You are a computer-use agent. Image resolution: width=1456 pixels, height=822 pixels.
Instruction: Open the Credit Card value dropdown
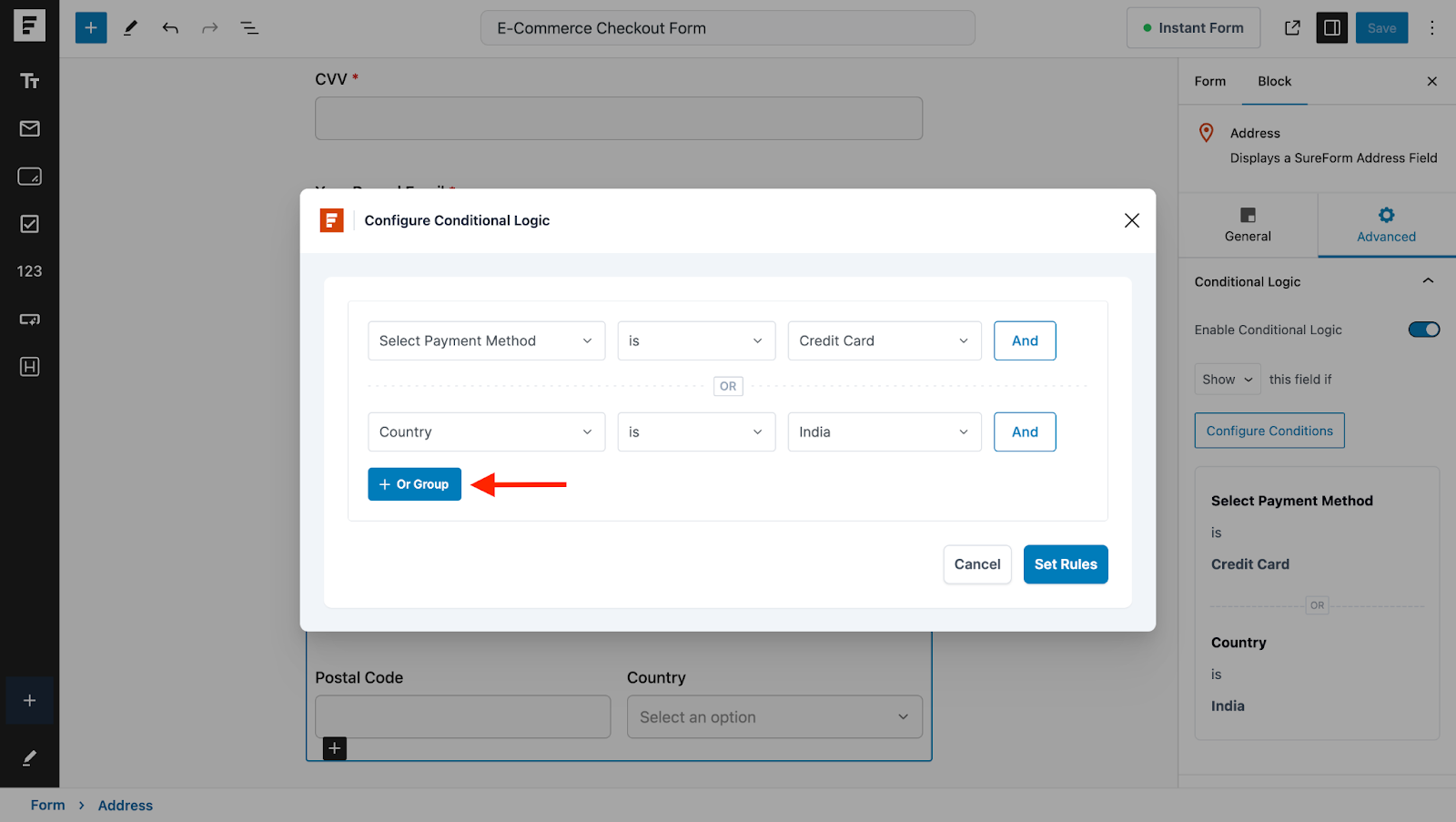pyautogui.click(x=884, y=340)
